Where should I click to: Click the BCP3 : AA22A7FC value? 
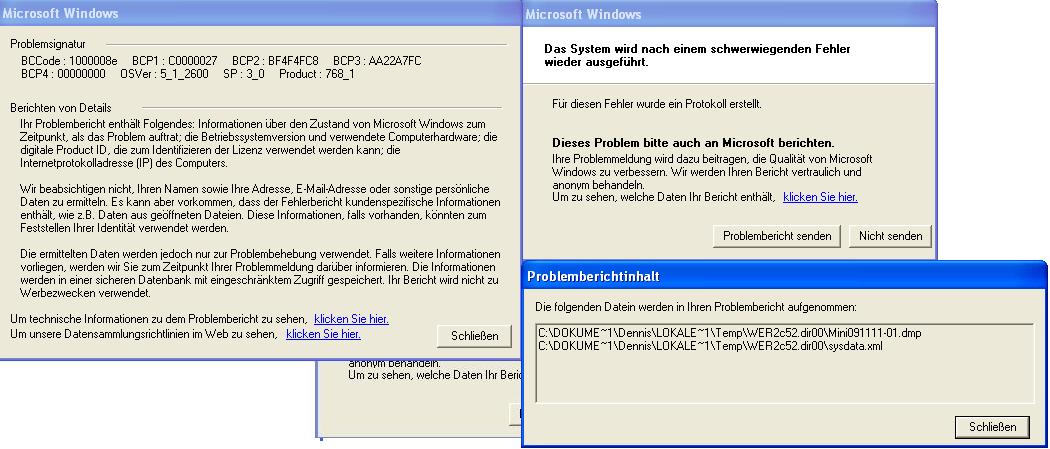pos(377,61)
